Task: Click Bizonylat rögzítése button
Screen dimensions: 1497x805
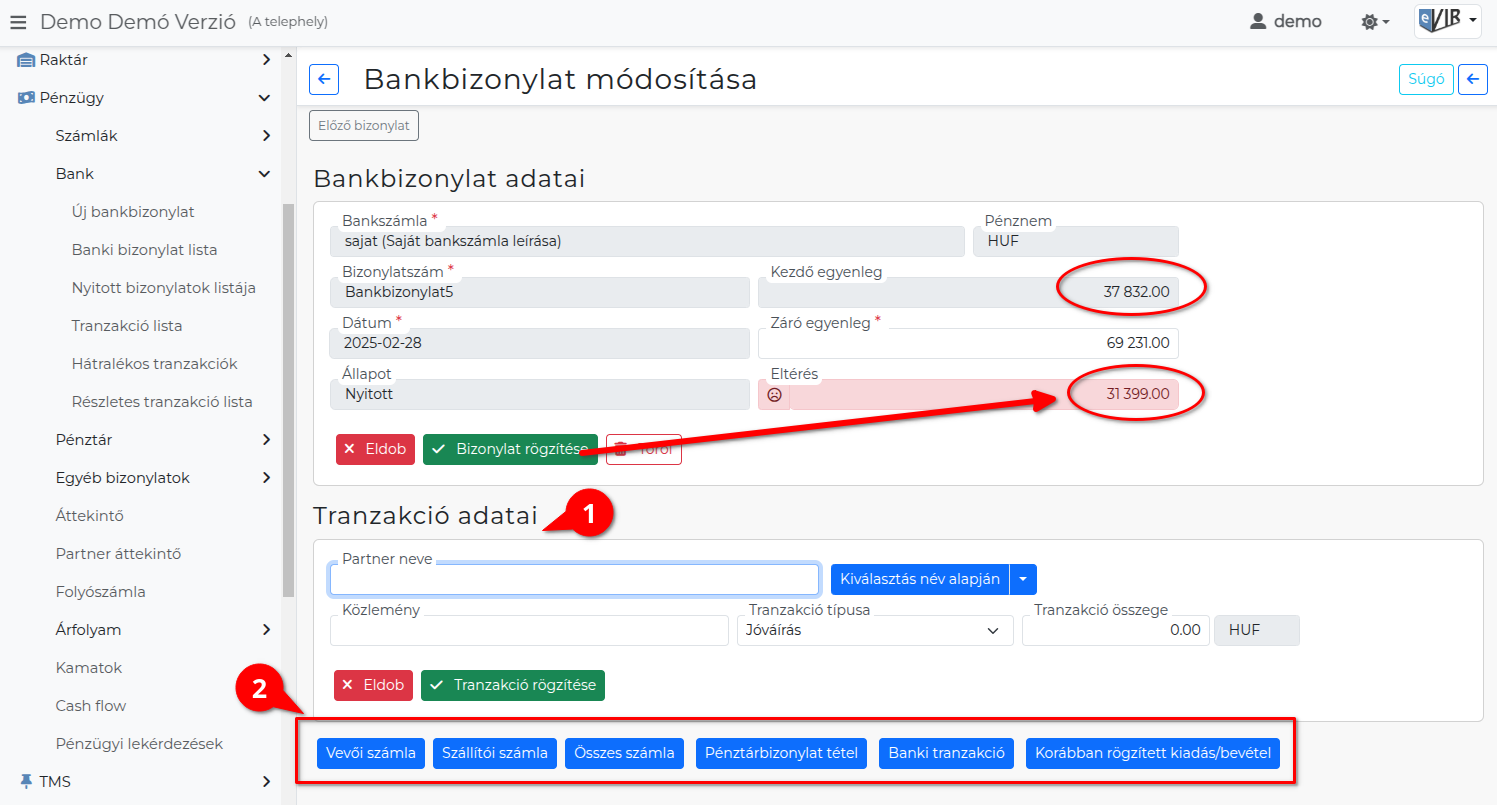Action: click(x=510, y=449)
